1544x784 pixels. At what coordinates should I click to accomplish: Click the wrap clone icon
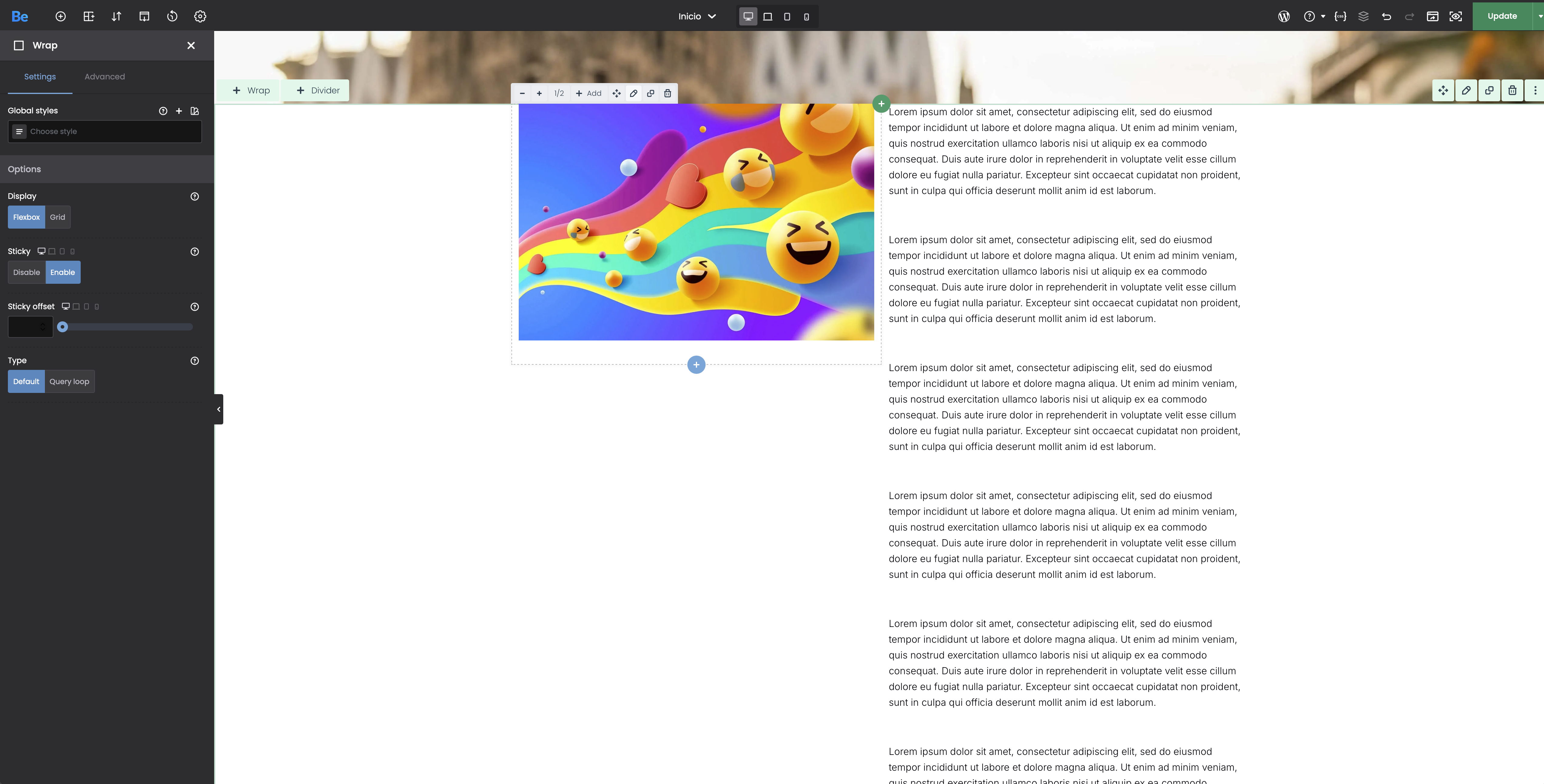(650, 93)
